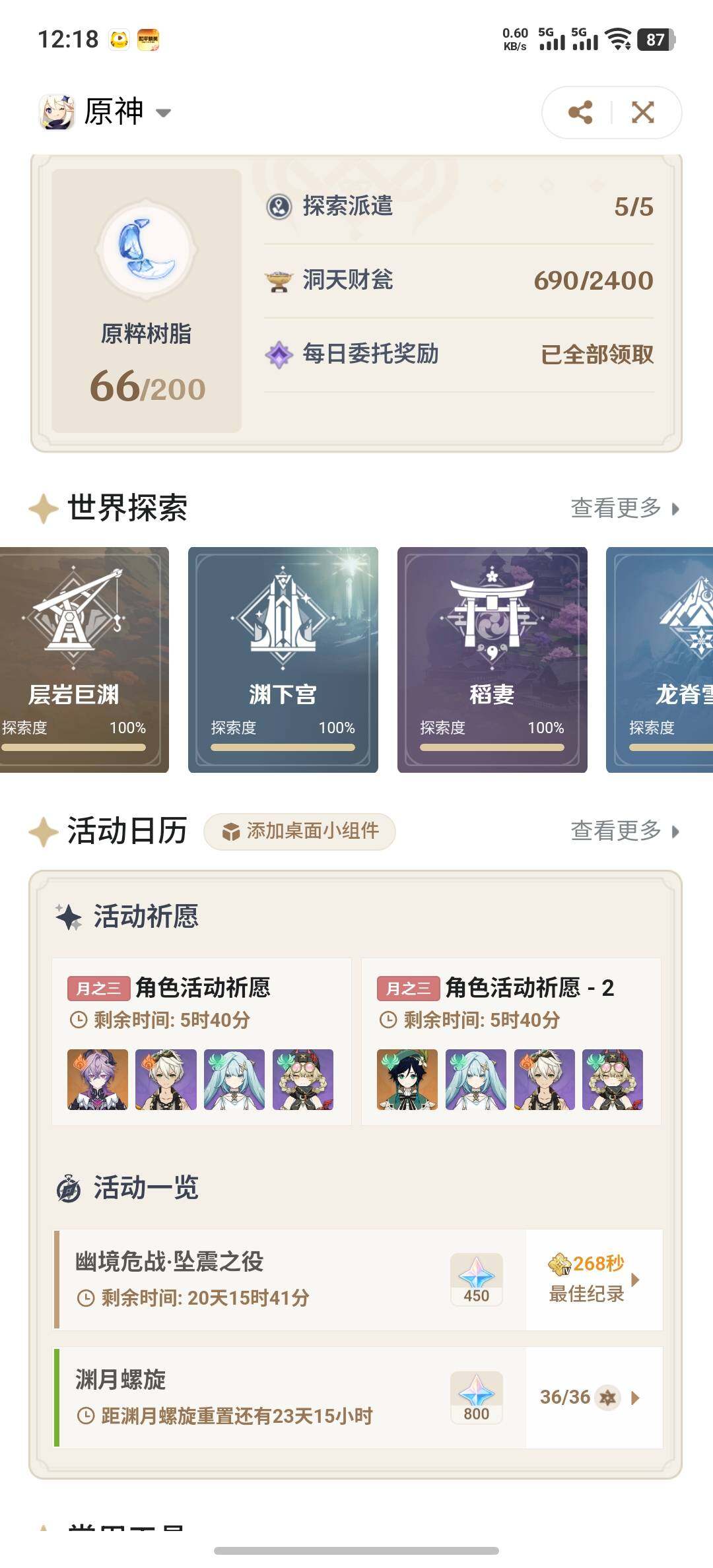The height and width of the screenshot is (1568, 713).
Task: Open the 稻妻 exploration card
Action: 492,660
